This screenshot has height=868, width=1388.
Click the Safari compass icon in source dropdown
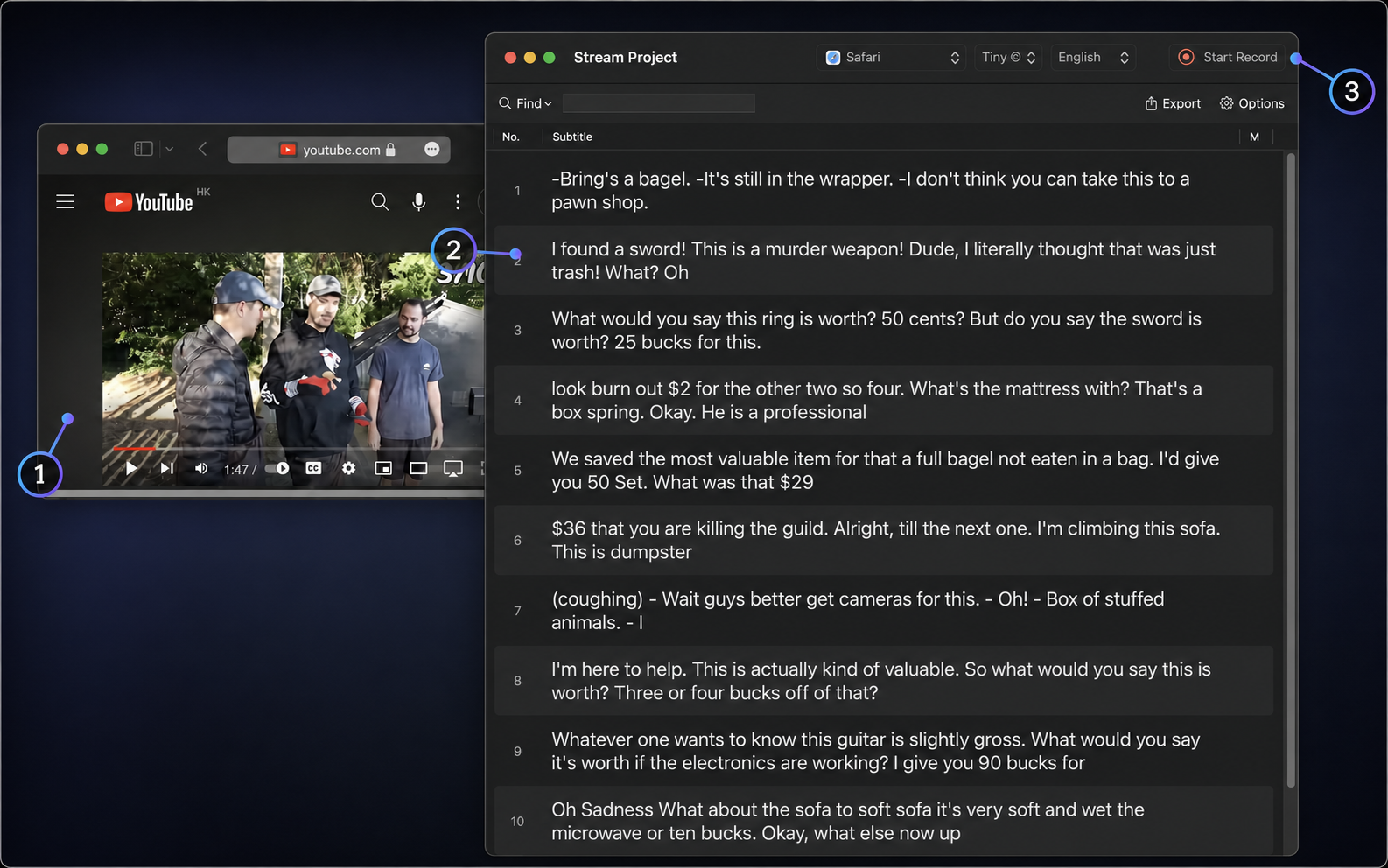pyautogui.click(x=833, y=57)
